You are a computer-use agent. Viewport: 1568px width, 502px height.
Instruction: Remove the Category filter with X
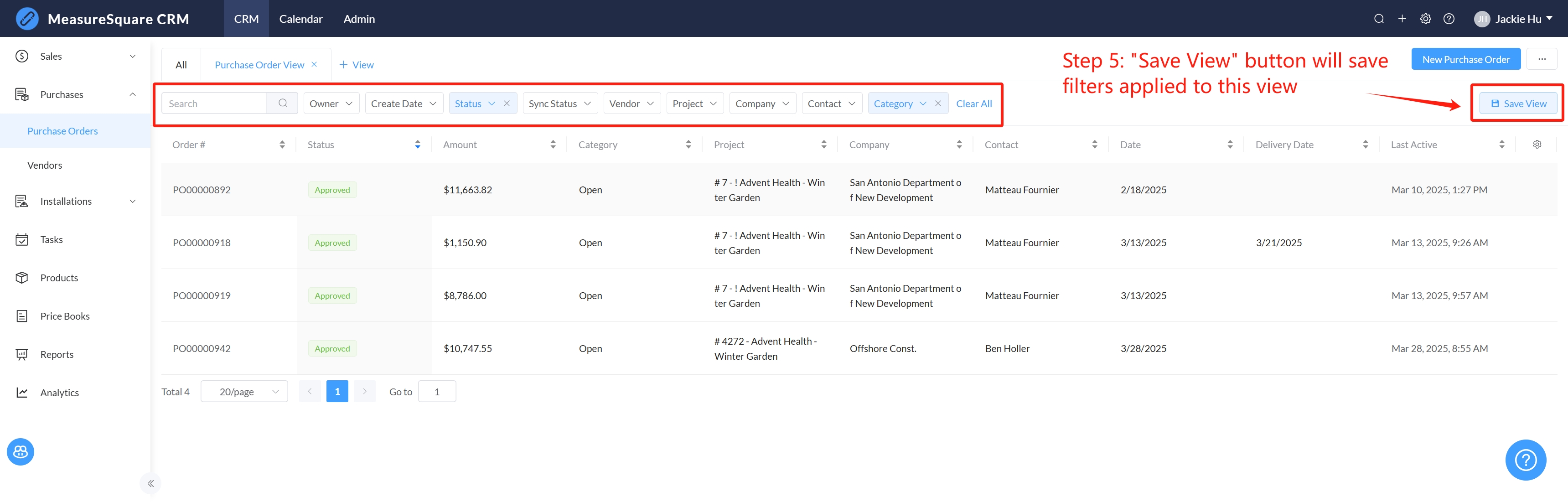pos(938,104)
